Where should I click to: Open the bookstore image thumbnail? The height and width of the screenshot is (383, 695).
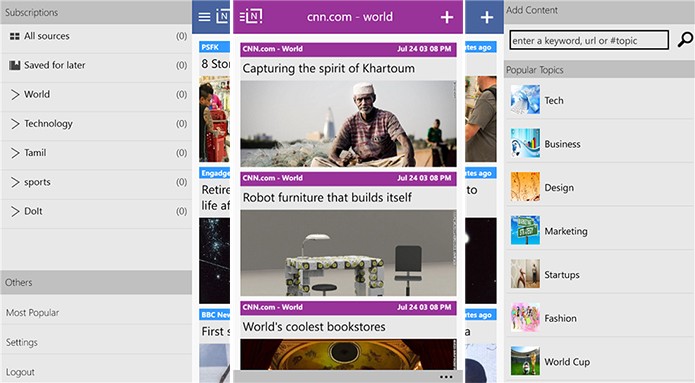(x=348, y=354)
